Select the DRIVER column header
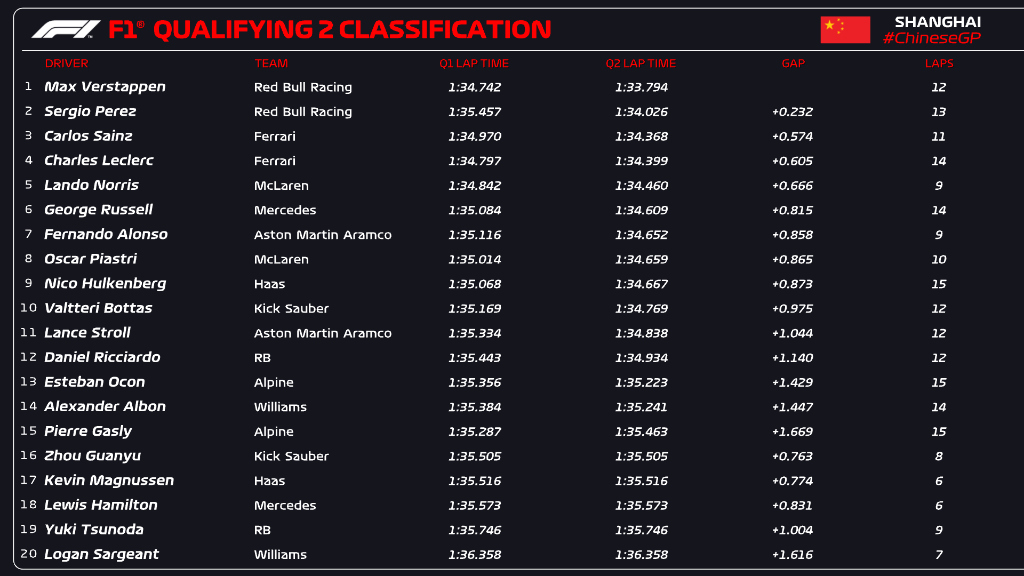Image resolution: width=1024 pixels, height=576 pixels. coord(67,63)
